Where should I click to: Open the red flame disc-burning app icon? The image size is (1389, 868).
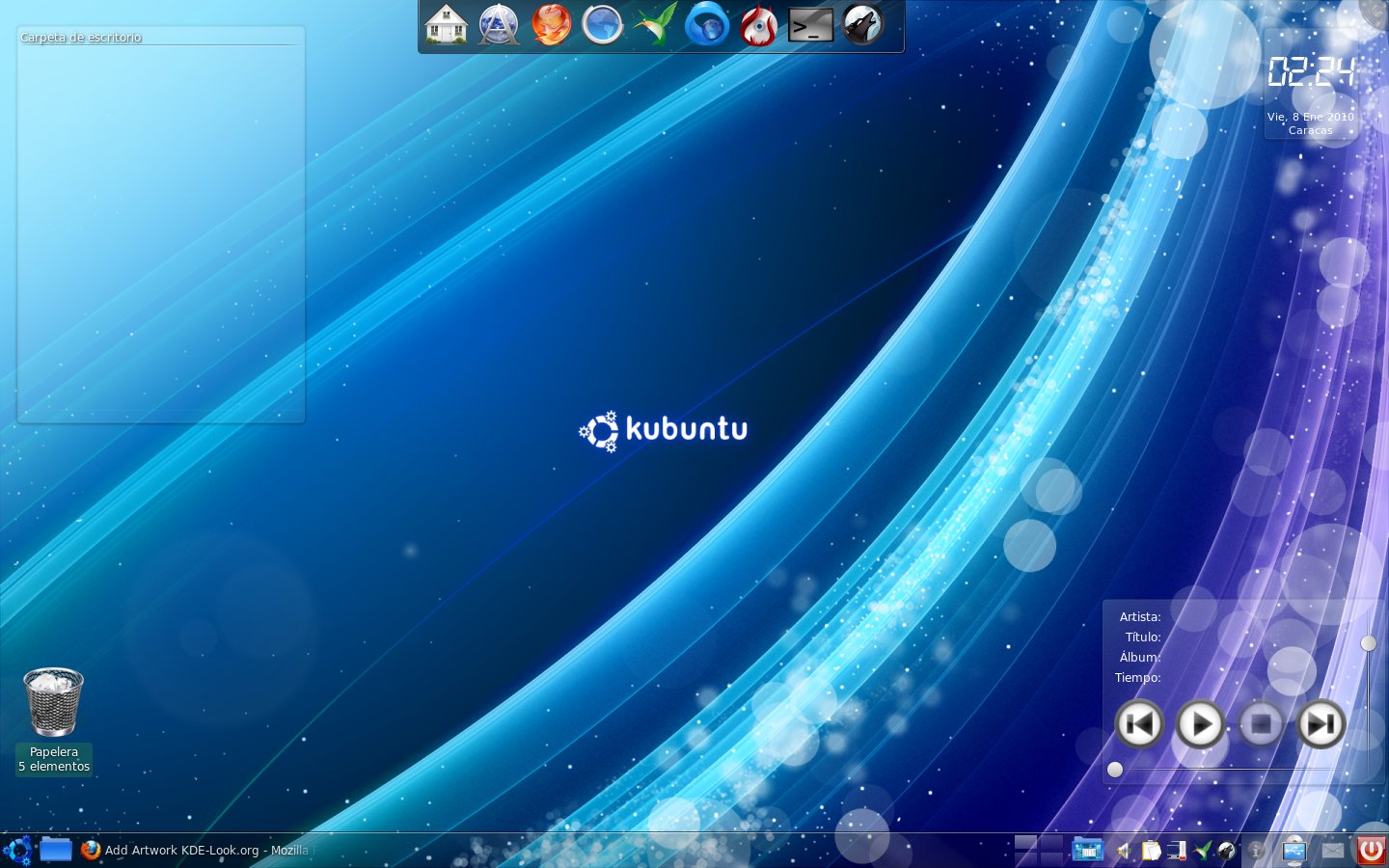pyautogui.click(x=759, y=24)
